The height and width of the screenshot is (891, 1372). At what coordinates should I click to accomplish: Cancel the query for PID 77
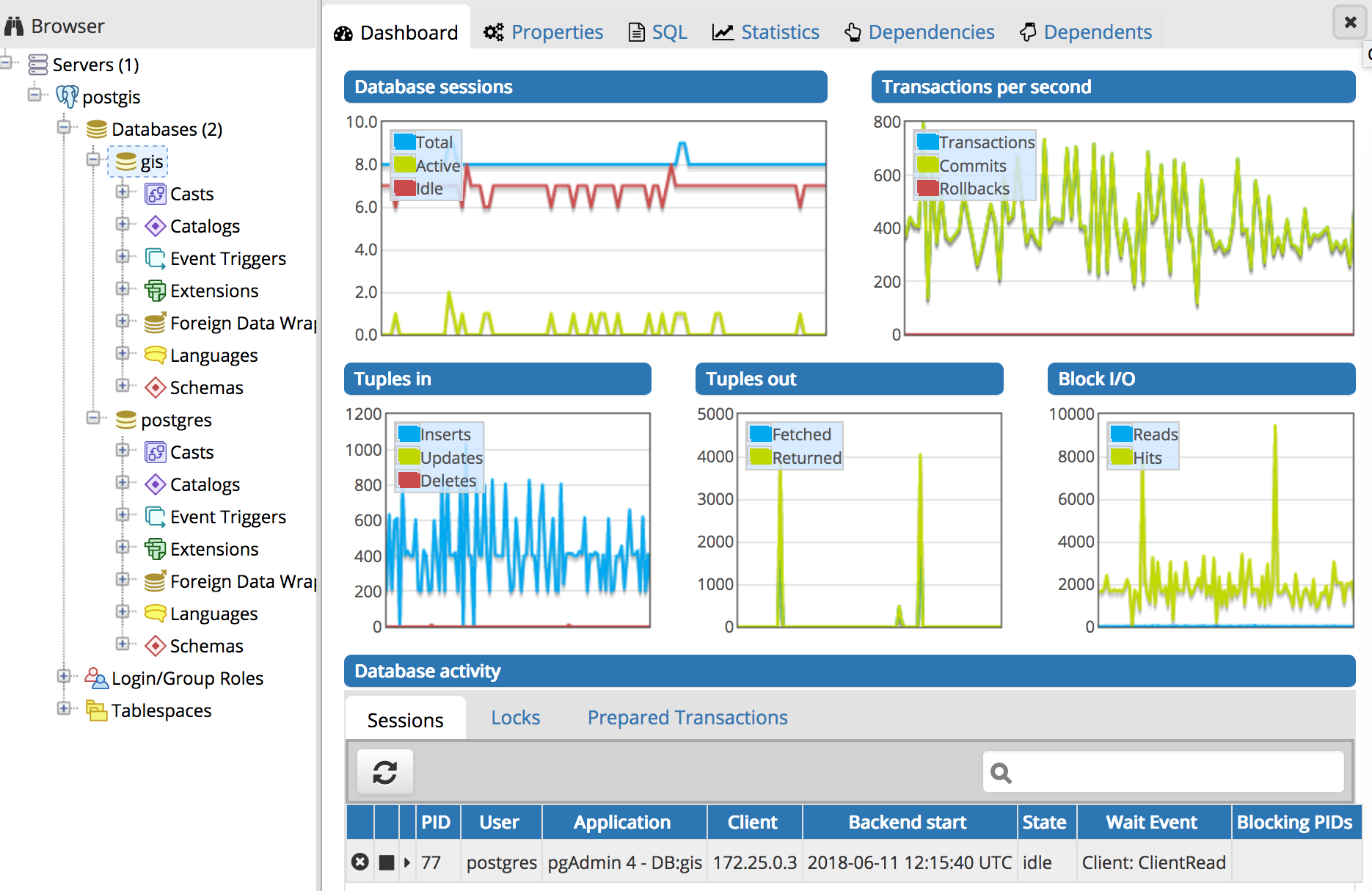pyautogui.click(x=360, y=862)
